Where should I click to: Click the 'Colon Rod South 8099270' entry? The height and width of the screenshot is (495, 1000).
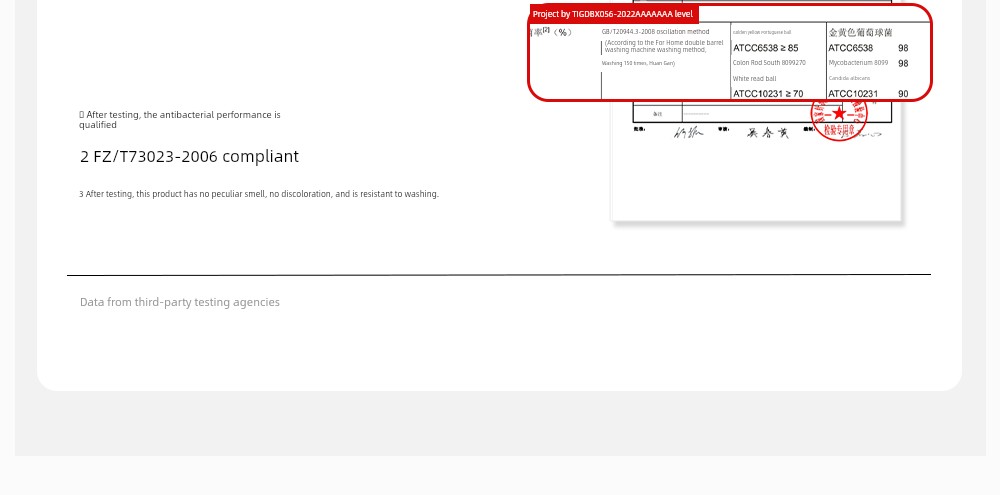click(768, 63)
